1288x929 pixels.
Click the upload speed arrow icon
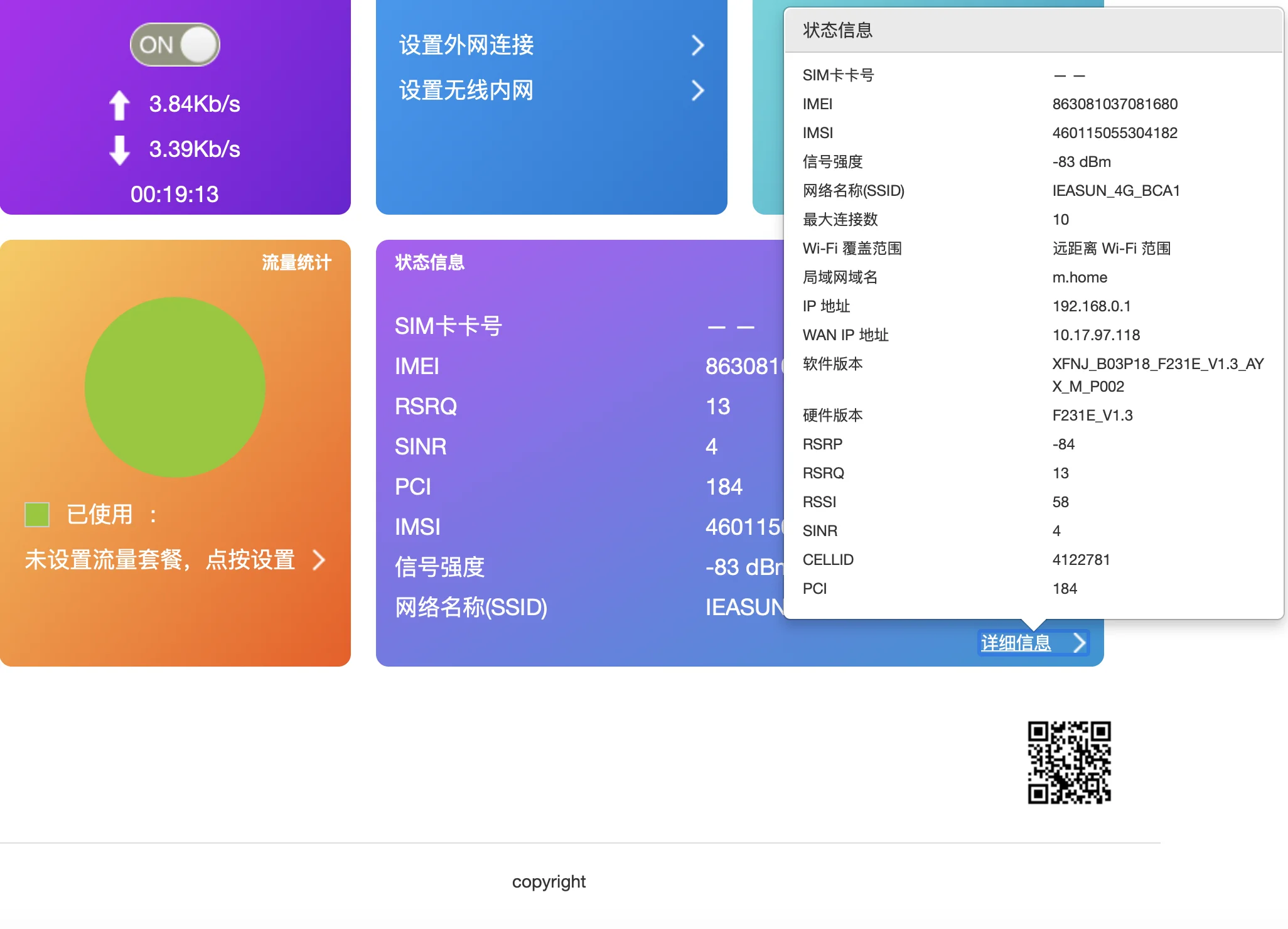click(x=119, y=104)
